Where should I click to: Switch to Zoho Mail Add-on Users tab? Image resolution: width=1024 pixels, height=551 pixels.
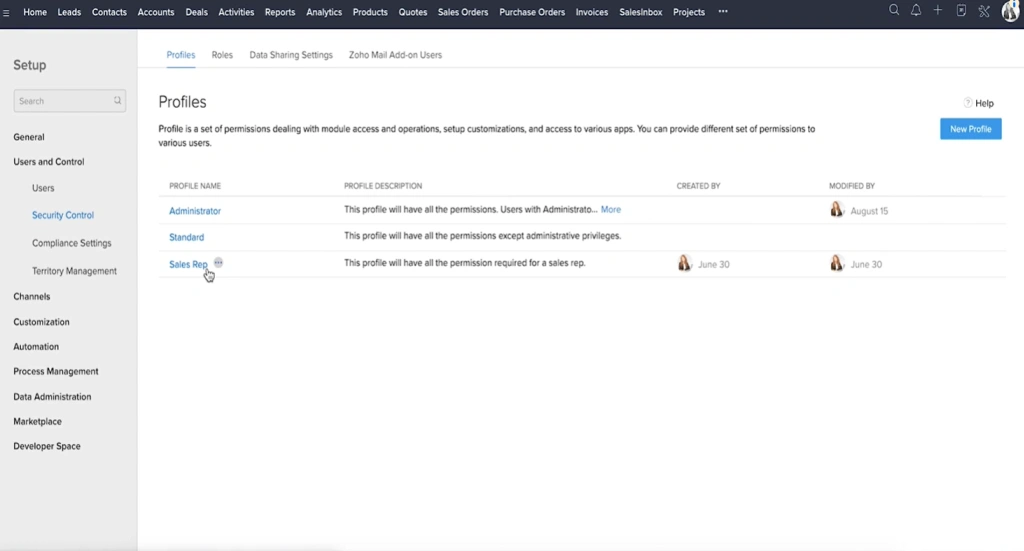[395, 55]
